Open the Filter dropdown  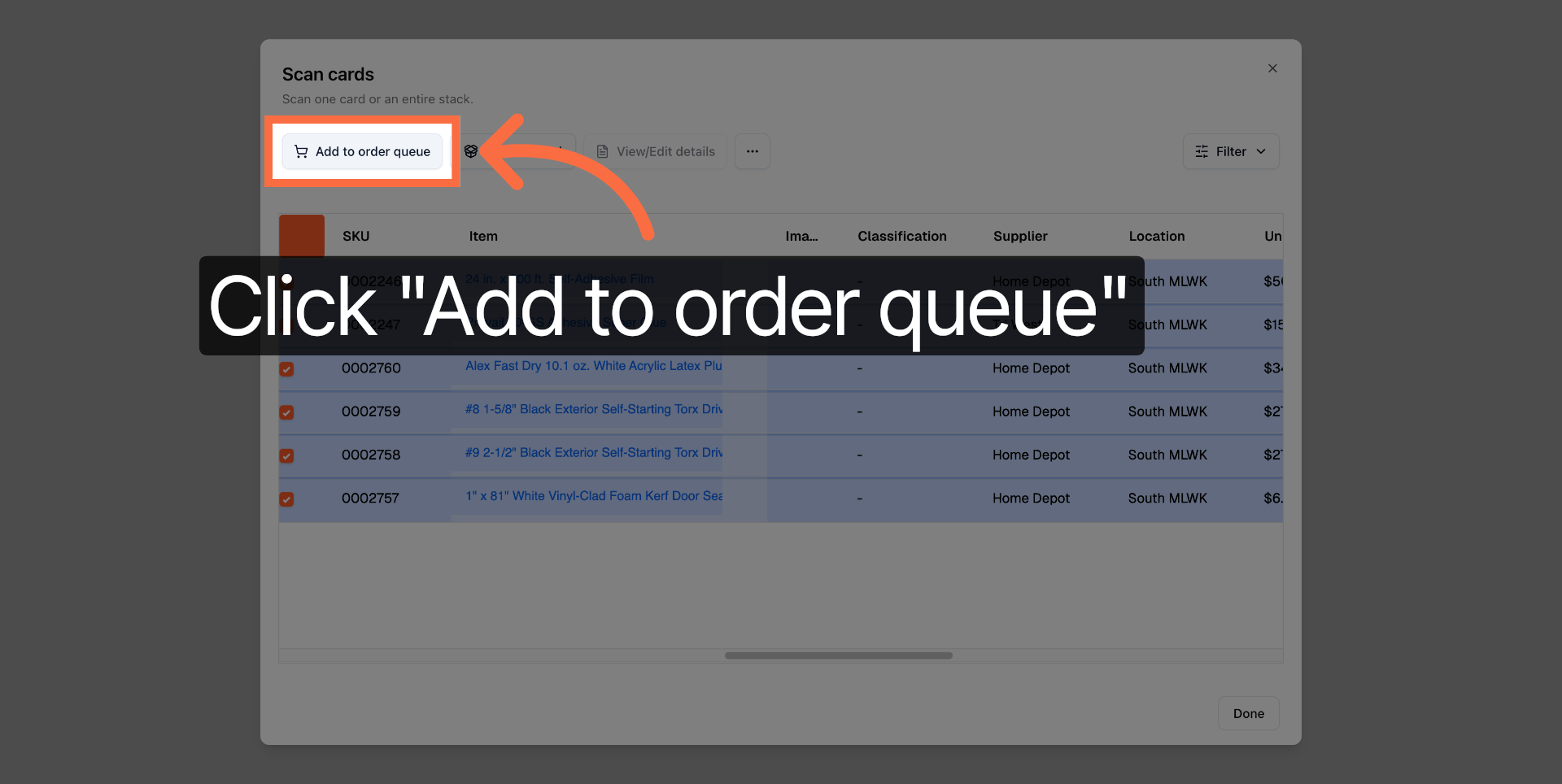pos(1231,151)
